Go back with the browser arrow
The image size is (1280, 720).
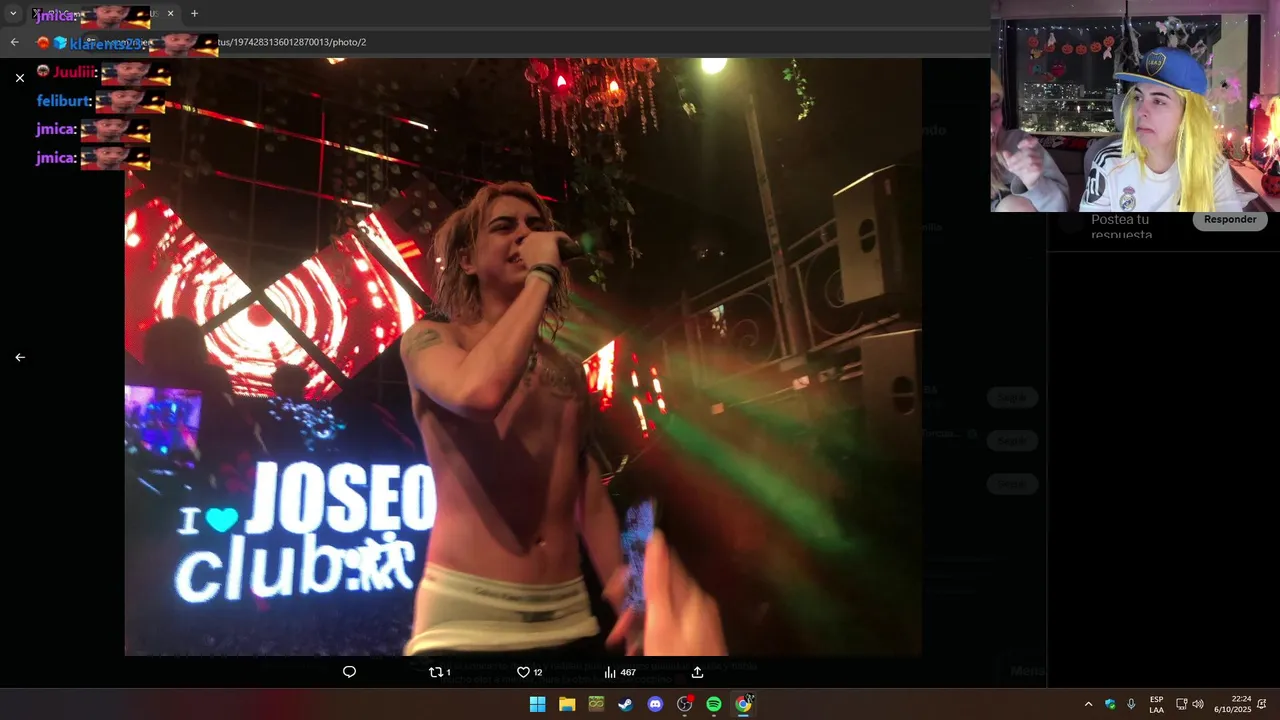pos(14,42)
